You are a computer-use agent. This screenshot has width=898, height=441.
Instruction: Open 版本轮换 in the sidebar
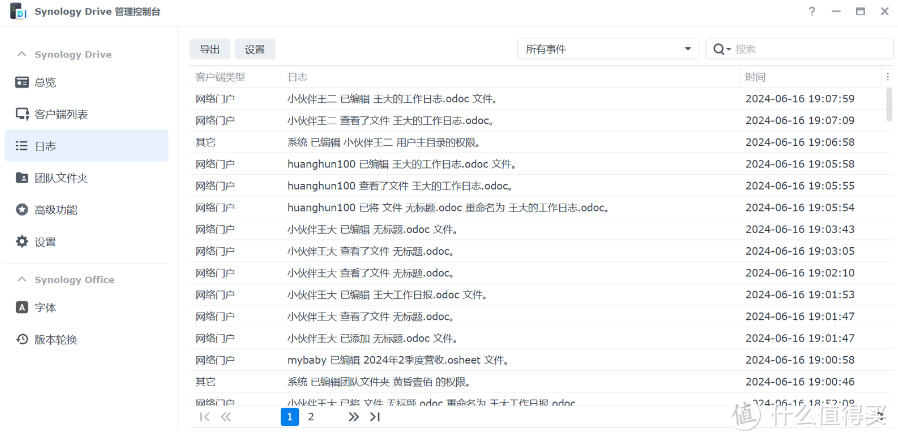[x=86, y=340]
